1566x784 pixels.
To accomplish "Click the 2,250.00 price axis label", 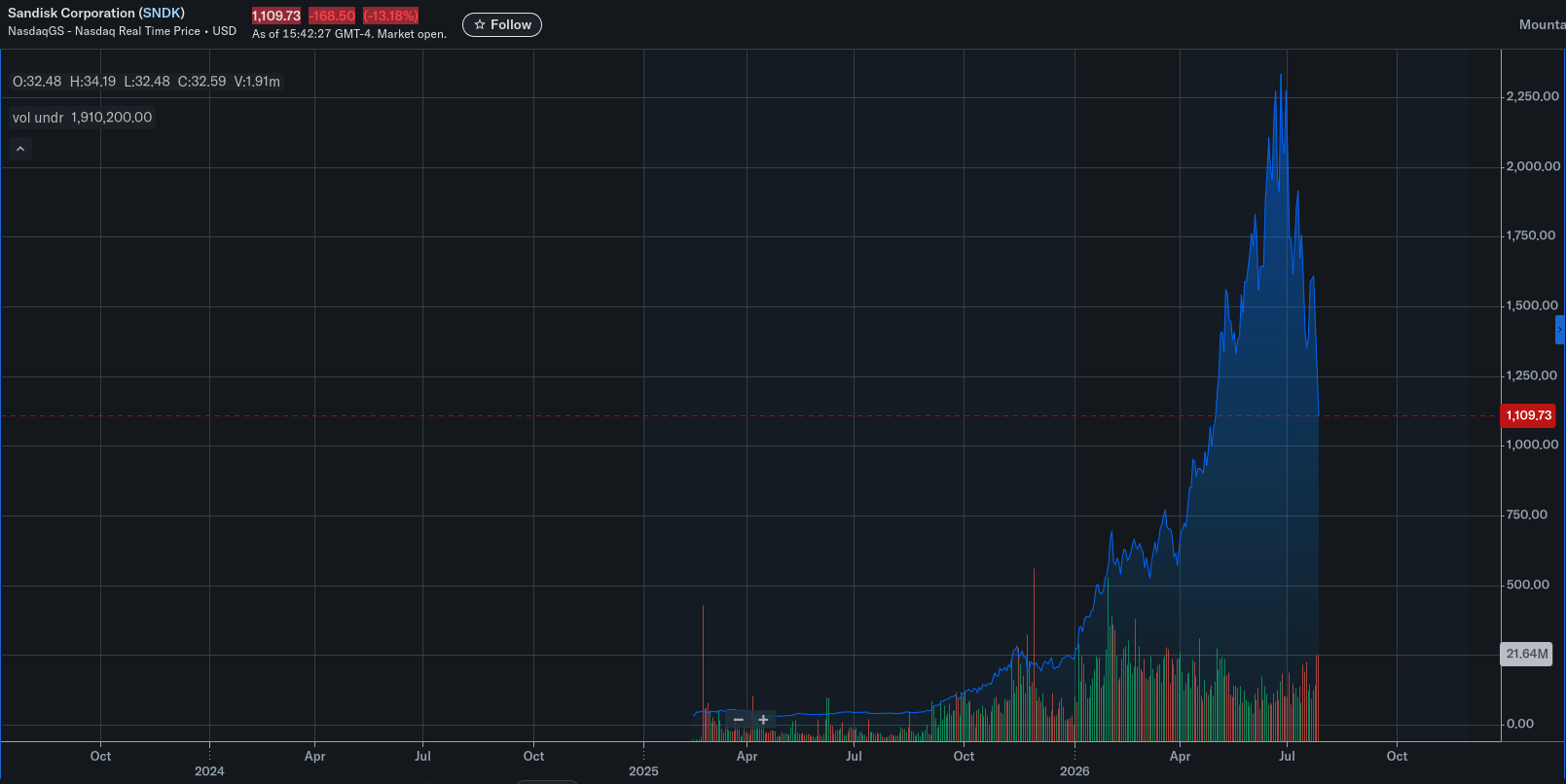I will pyautogui.click(x=1532, y=96).
